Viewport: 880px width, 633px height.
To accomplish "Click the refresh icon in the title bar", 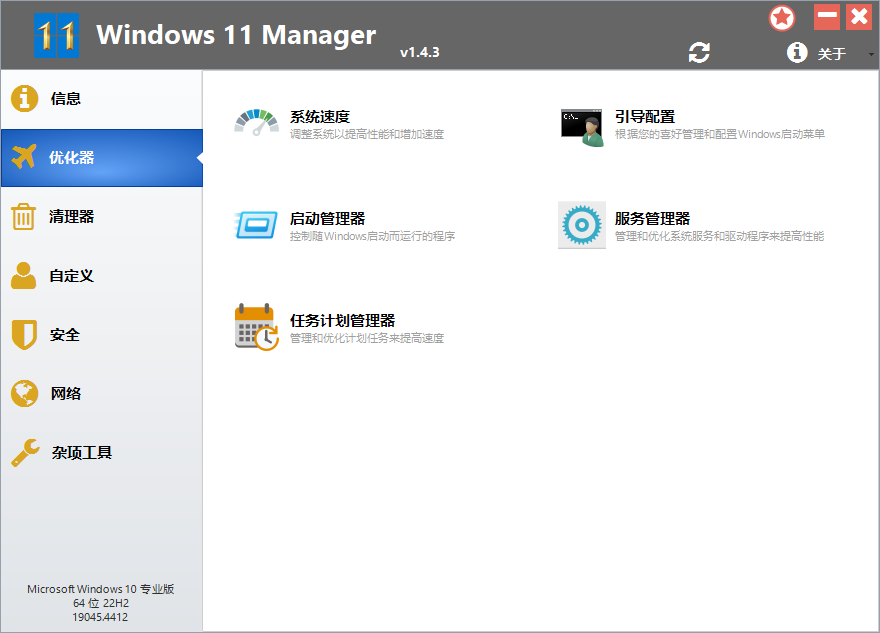I will (x=699, y=52).
